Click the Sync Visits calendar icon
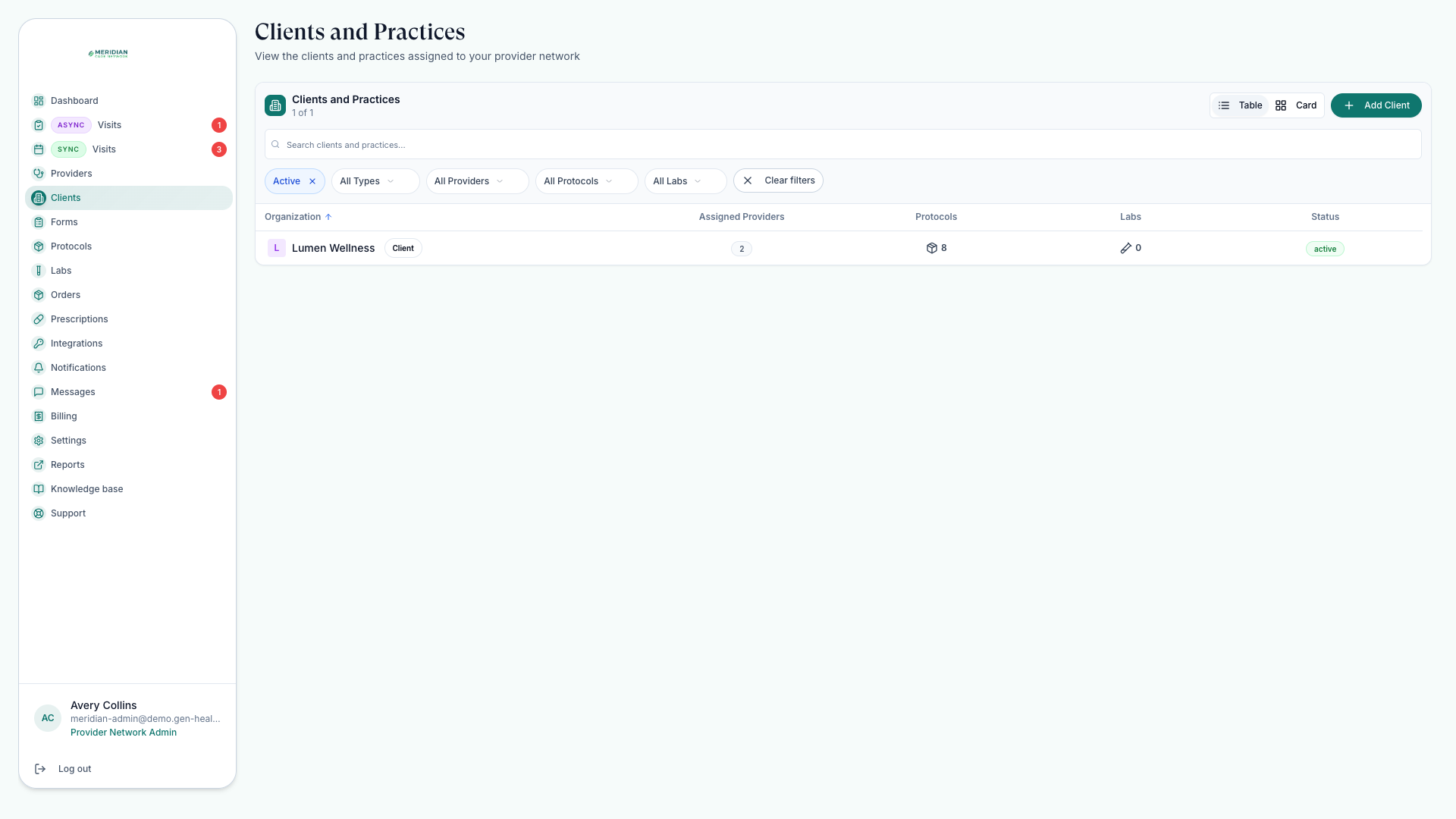 coord(39,149)
